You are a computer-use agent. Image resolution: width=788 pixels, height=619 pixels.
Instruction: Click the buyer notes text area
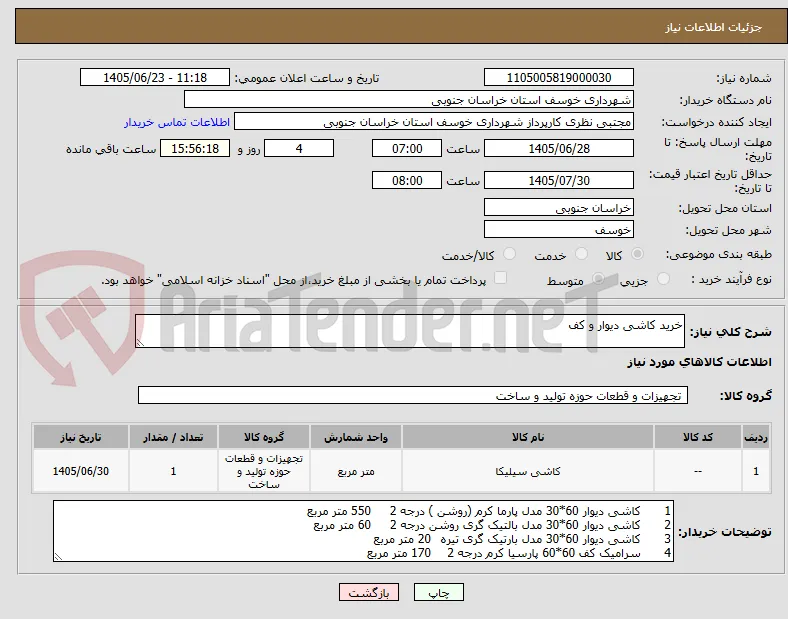(363, 531)
